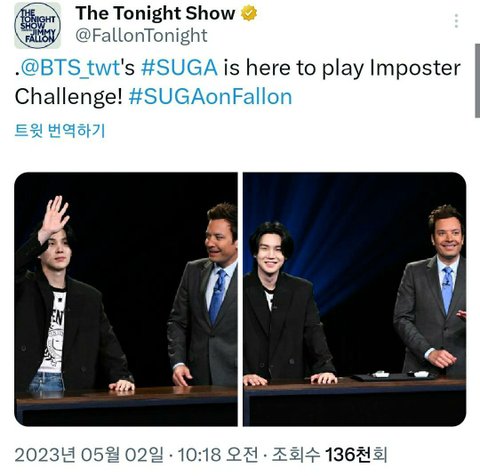480x476 pixels.
Task: Open the left photo with waving hand
Action: [x=126, y=299]
